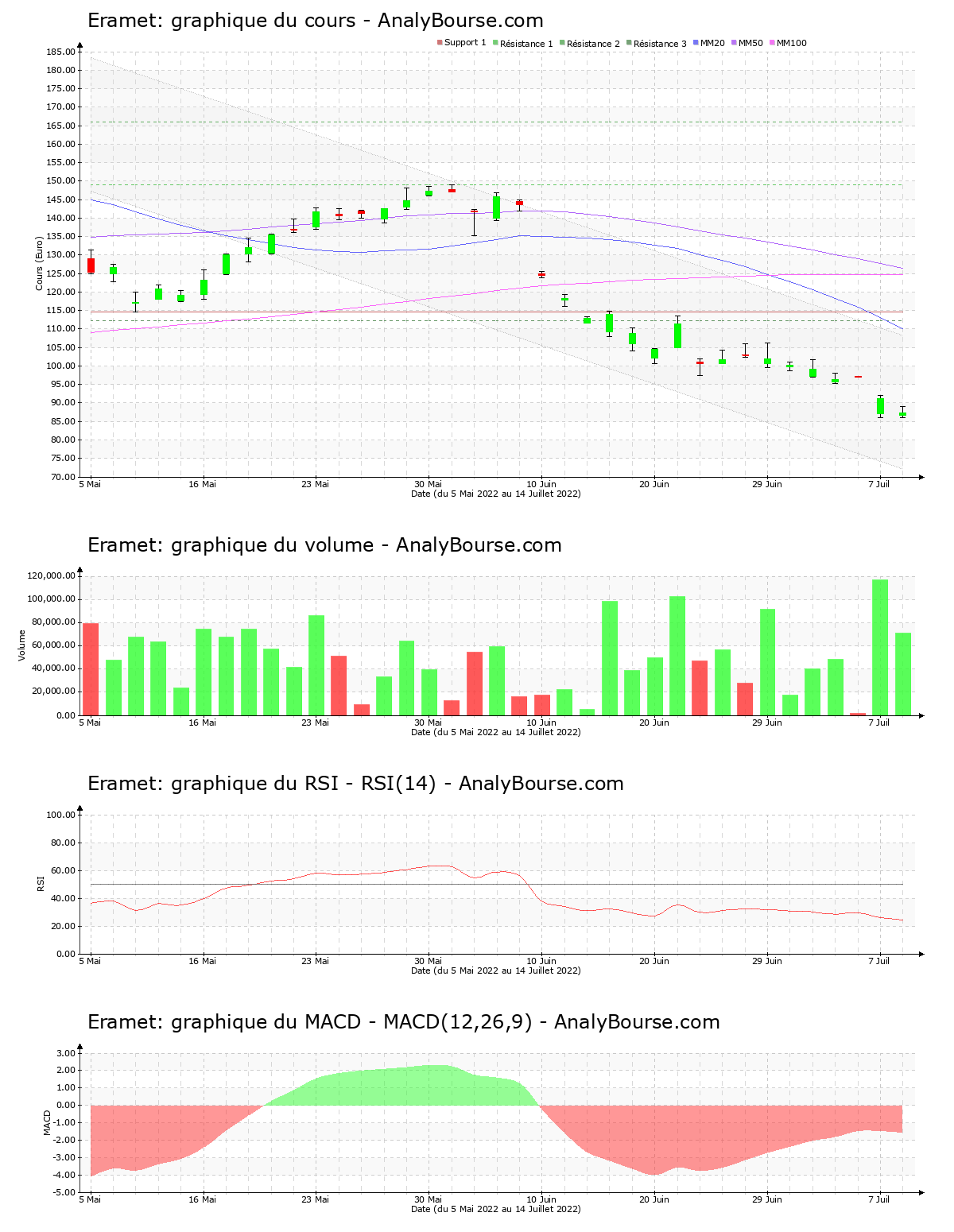
Task: Click the '185.00' price axis value
Action: [61, 52]
